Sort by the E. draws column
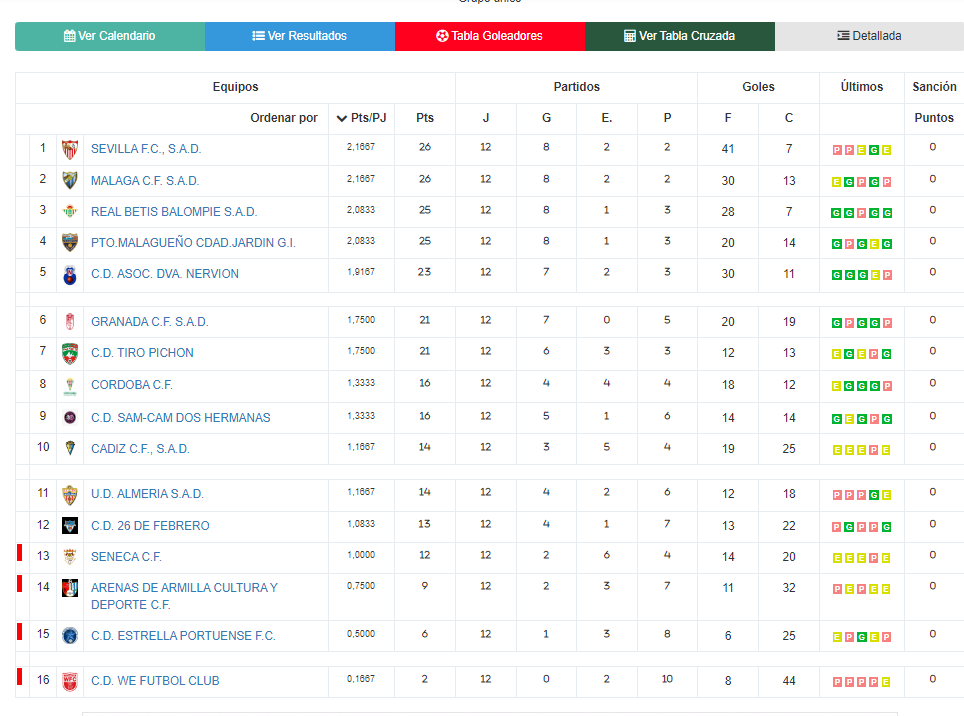 [607, 118]
